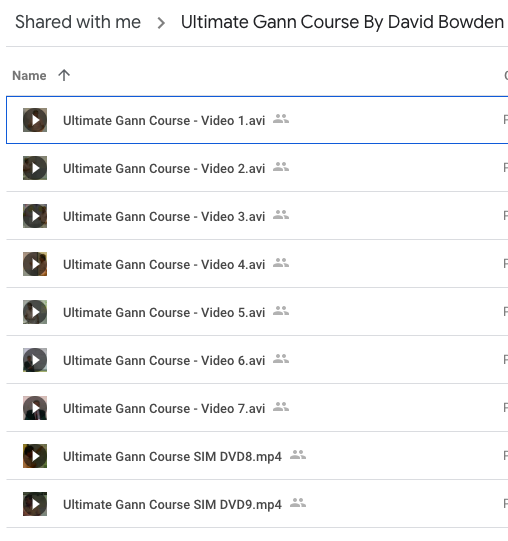Click the Video 1.avi video thumbnail icon
Screen dimensions: 508x541
(35, 120)
